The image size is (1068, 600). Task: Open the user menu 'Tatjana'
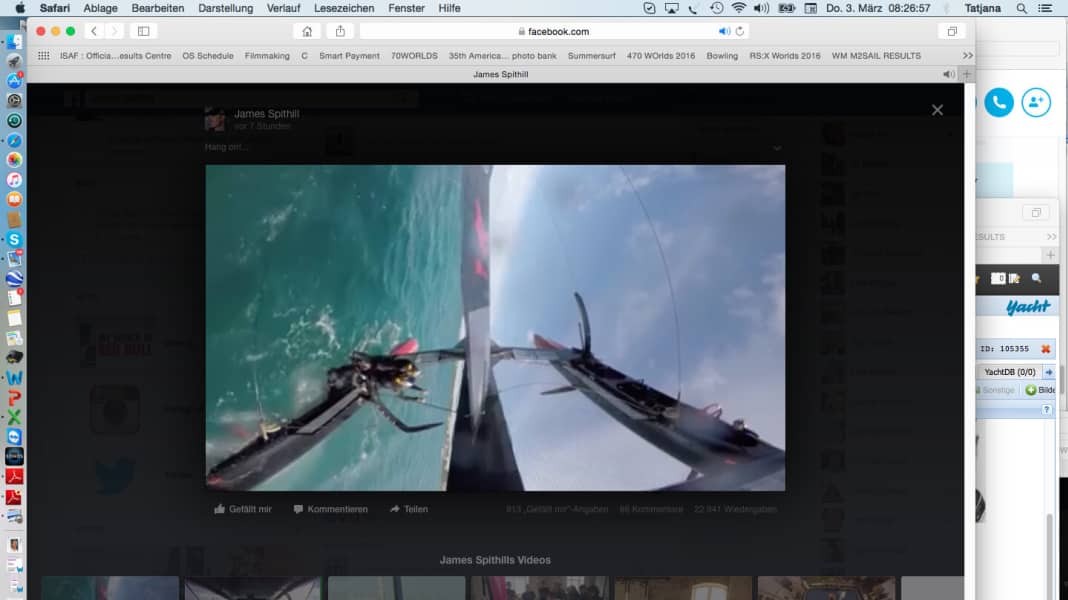(x=982, y=8)
